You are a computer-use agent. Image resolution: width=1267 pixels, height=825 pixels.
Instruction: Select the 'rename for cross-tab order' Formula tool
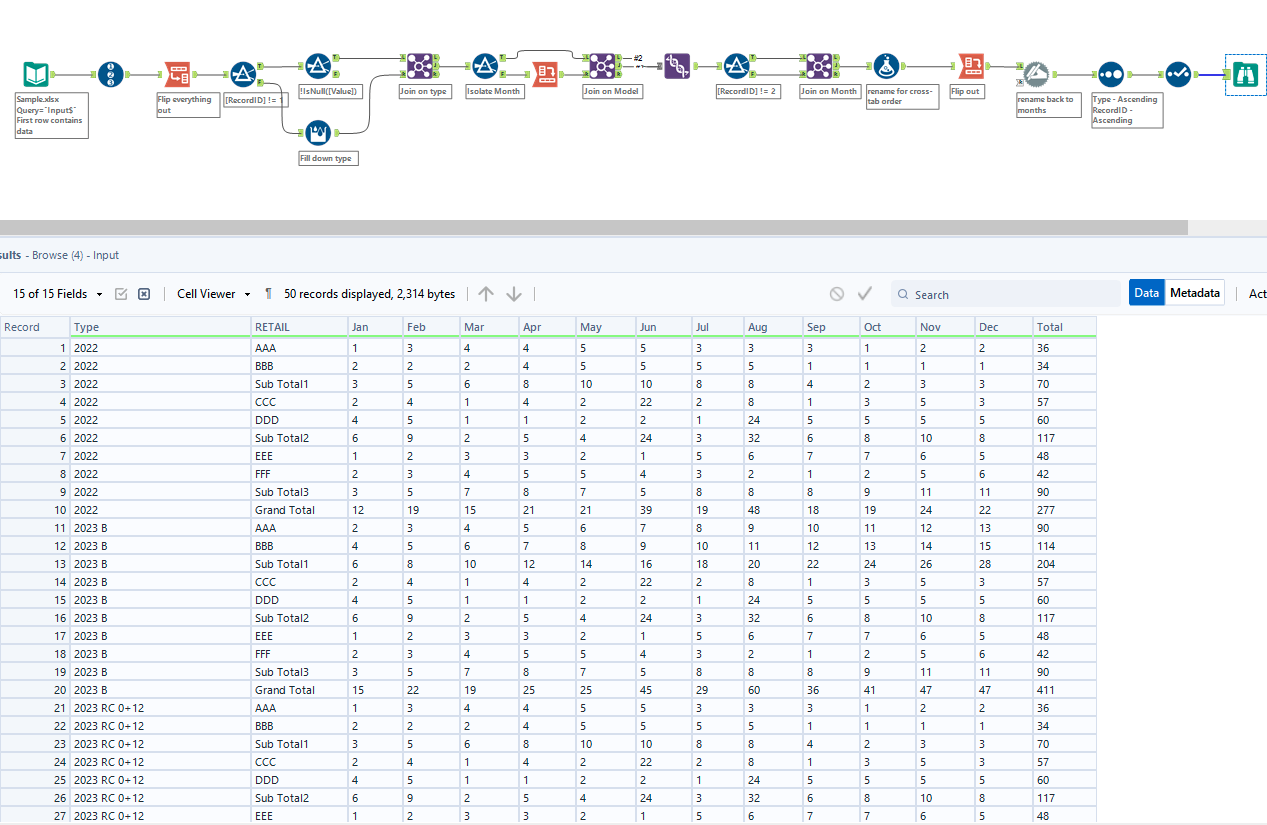click(x=885, y=67)
